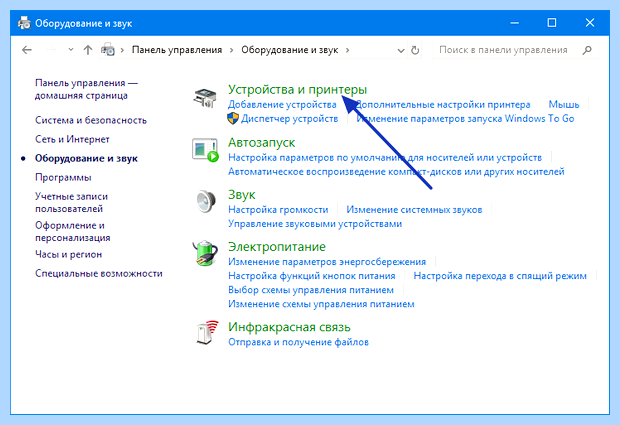Screen dimensions: 620x425
Task: Open Устройства и принтеры heading
Action: tap(297, 90)
